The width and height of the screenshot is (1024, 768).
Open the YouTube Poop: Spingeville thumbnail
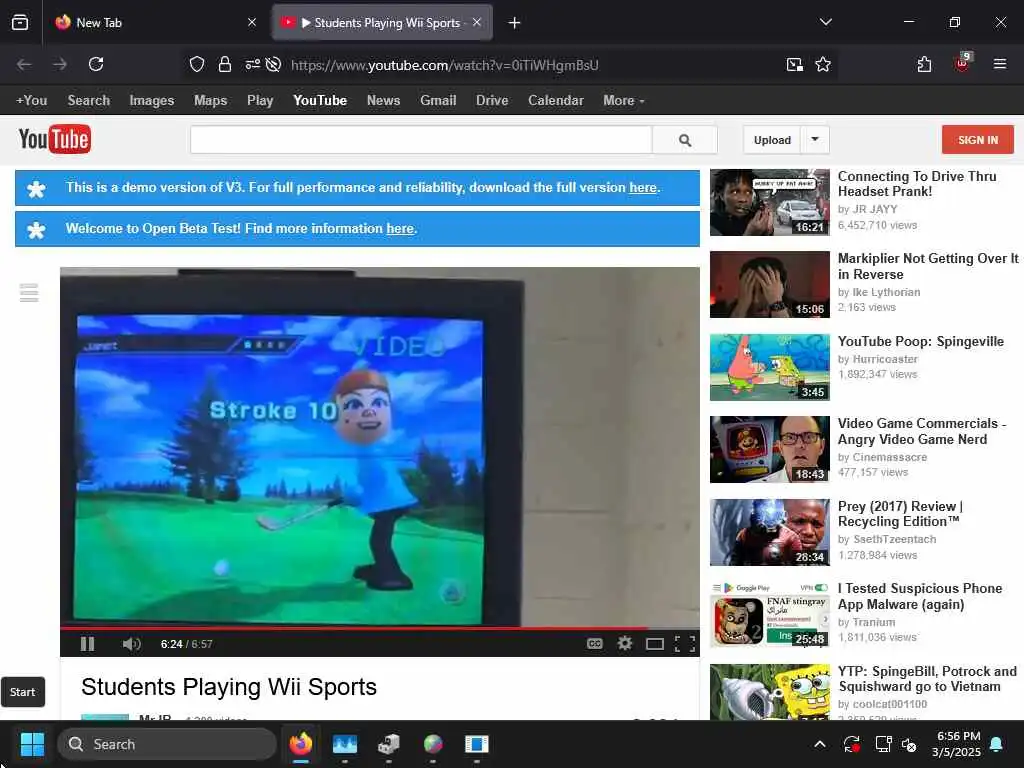tap(769, 367)
